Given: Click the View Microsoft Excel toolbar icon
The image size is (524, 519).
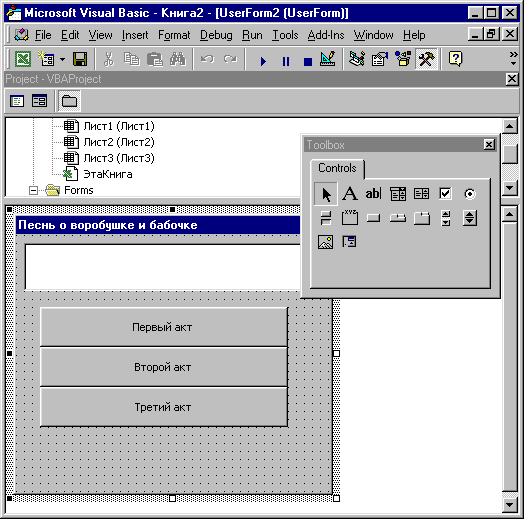Looking at the screenshot, I should (23, 59).
